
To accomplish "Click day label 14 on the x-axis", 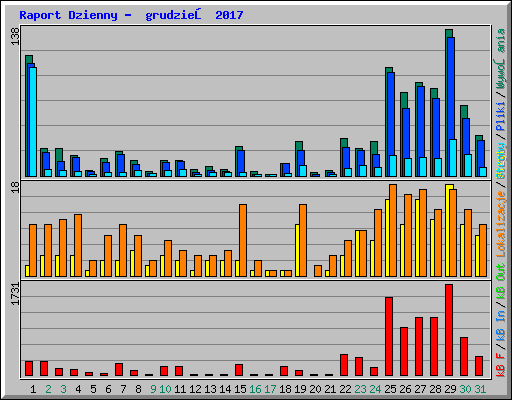I will coord(225,389).
